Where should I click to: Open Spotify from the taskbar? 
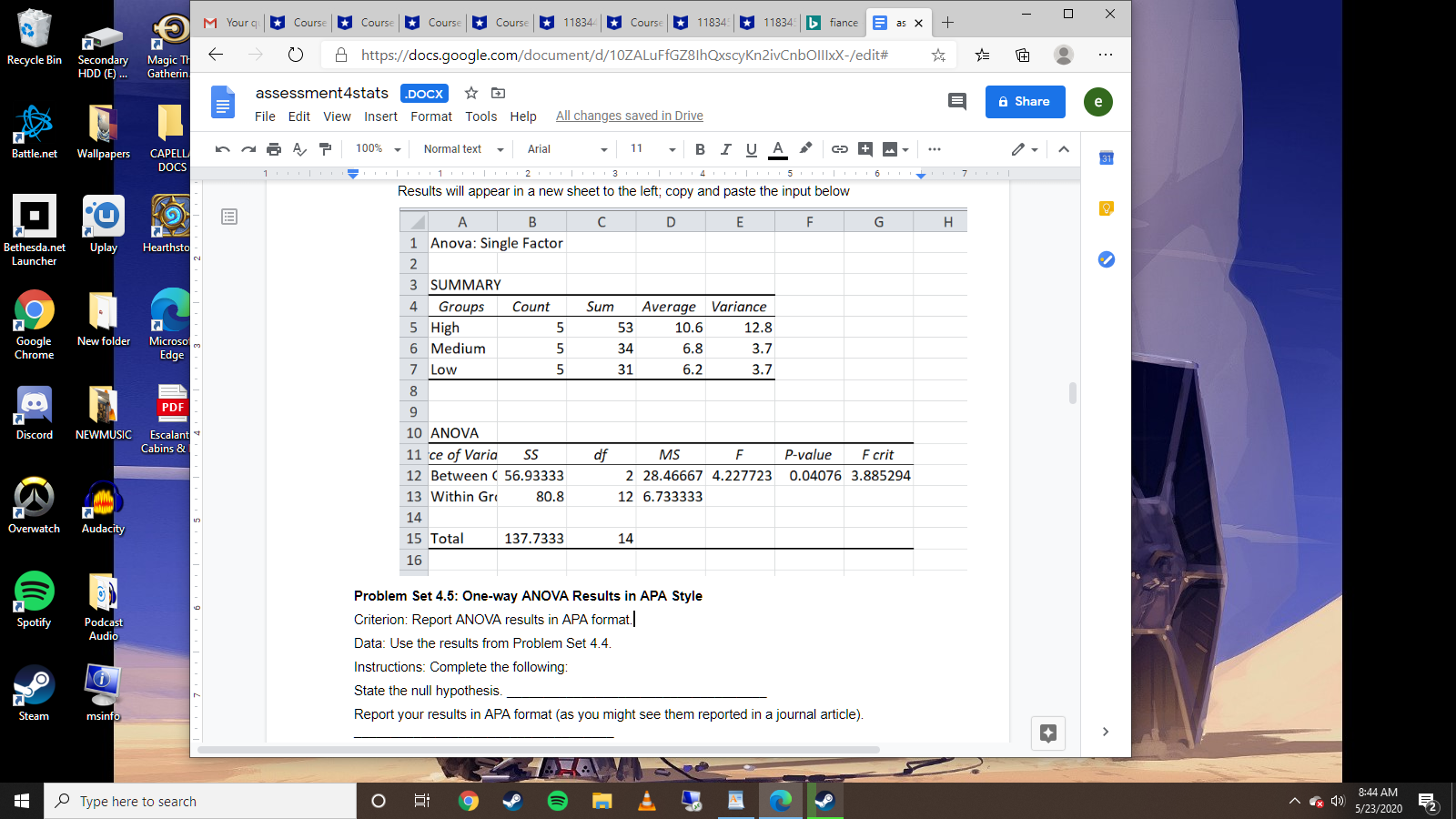pos(558,801)
